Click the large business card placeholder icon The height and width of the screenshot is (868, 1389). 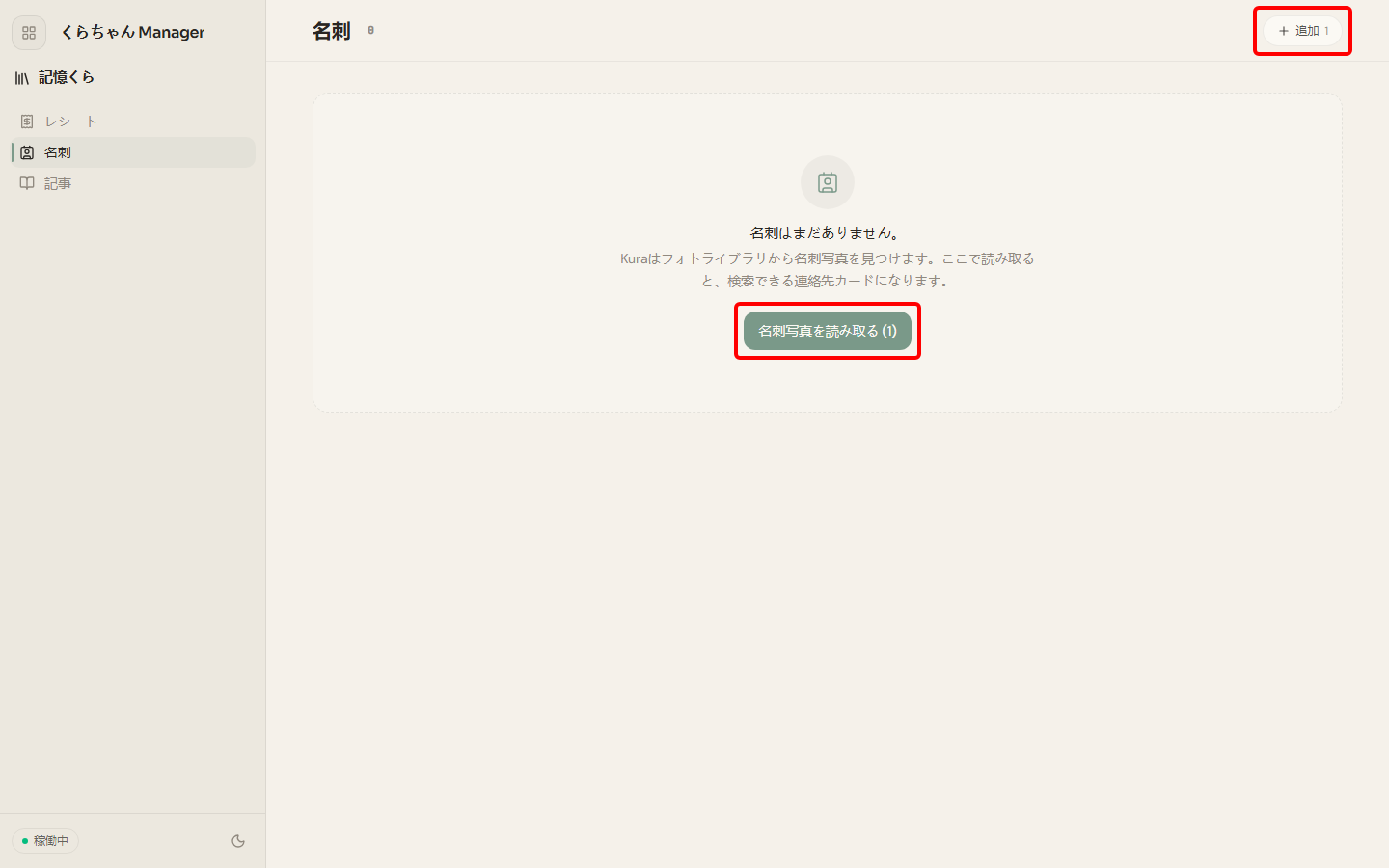point(828,182)
